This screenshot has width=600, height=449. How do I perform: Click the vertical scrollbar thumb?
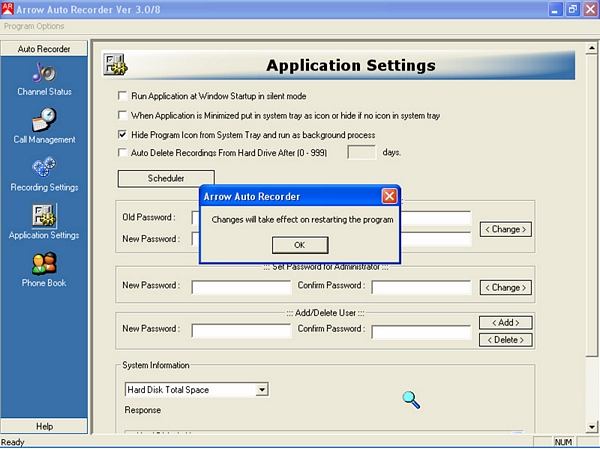(592, 206)
